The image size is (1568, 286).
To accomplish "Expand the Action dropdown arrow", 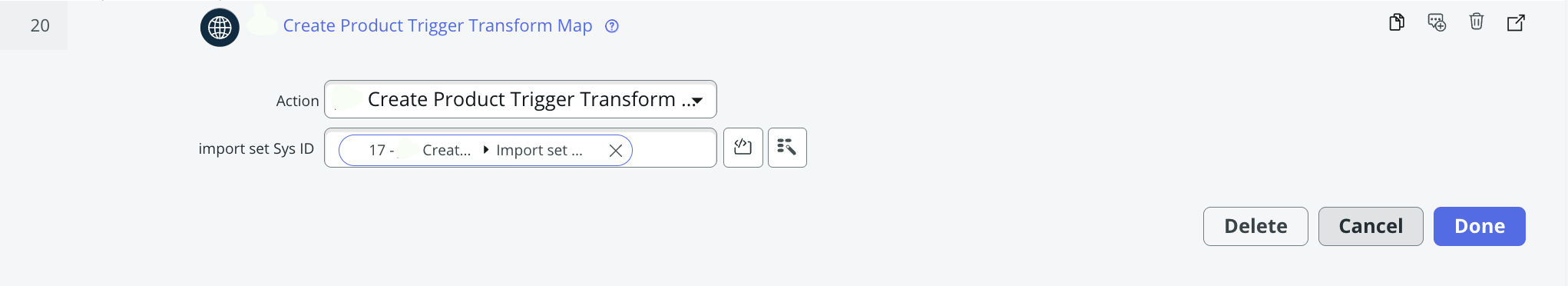I will [x=697, y=101].
